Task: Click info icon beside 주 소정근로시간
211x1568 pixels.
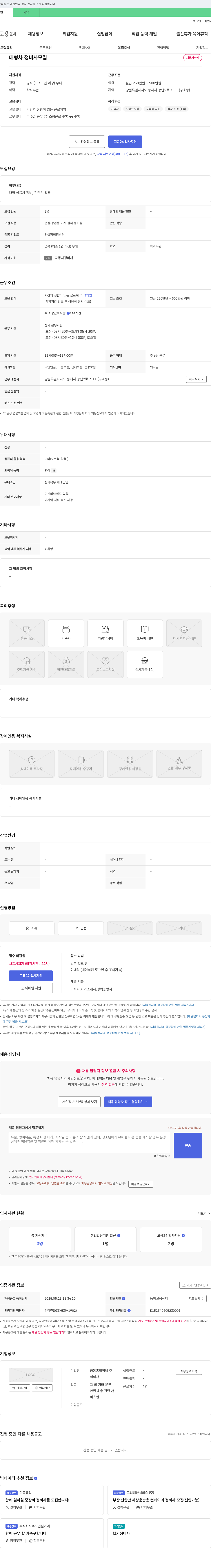Action: pos(68,313)
